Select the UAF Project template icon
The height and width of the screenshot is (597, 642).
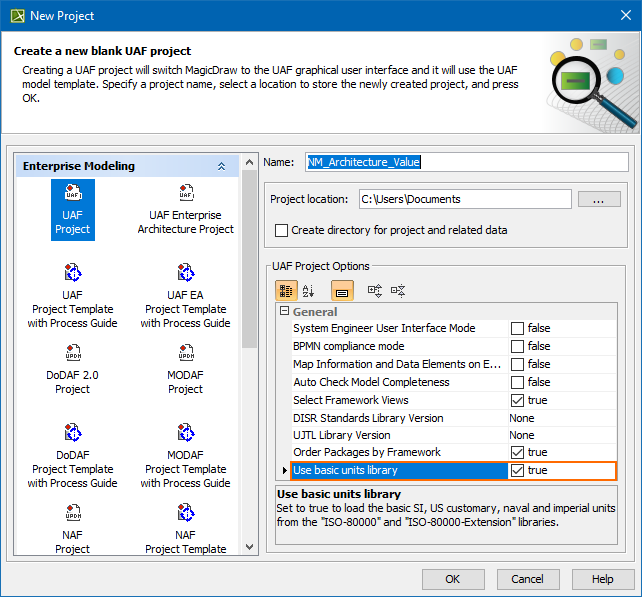click(x=72, y=192)
